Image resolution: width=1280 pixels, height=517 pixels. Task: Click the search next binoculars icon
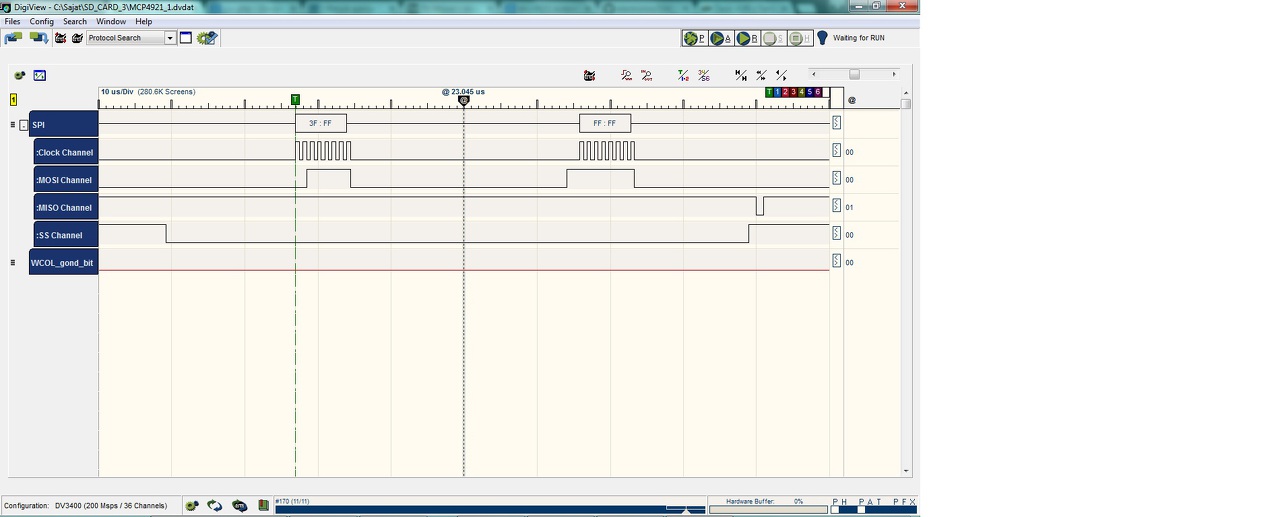pyautogui.click(x=76, y=38)
